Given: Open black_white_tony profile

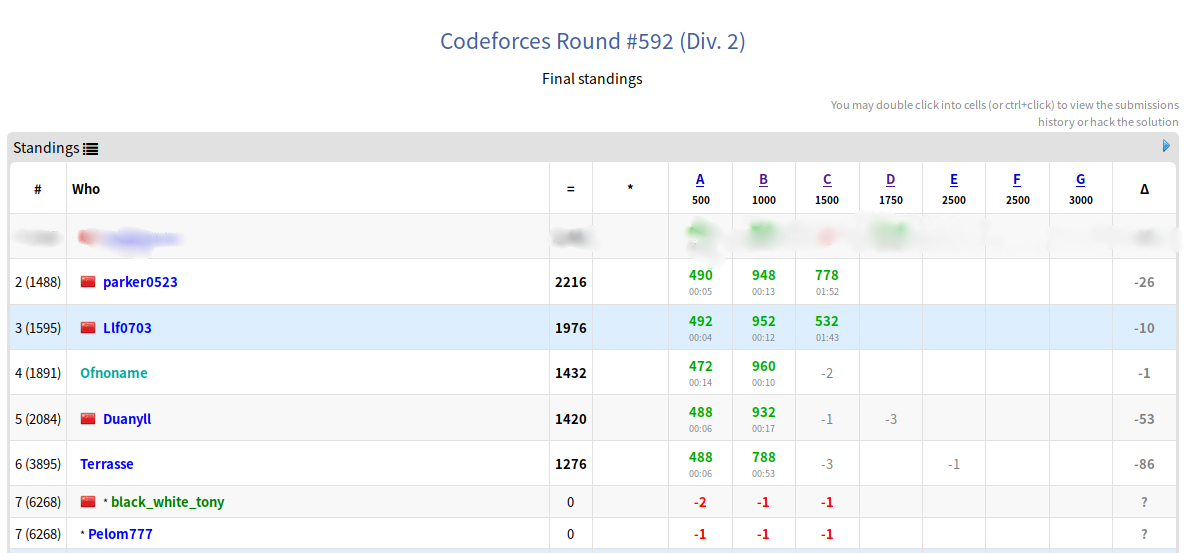Looking at the screenshot, I should coord(167,501).
